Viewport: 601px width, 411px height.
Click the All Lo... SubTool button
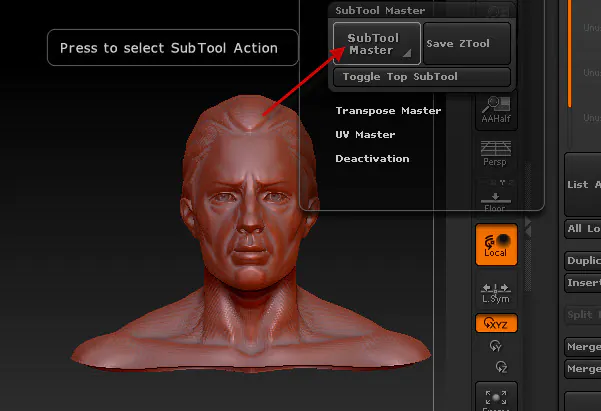pos(583,229)
